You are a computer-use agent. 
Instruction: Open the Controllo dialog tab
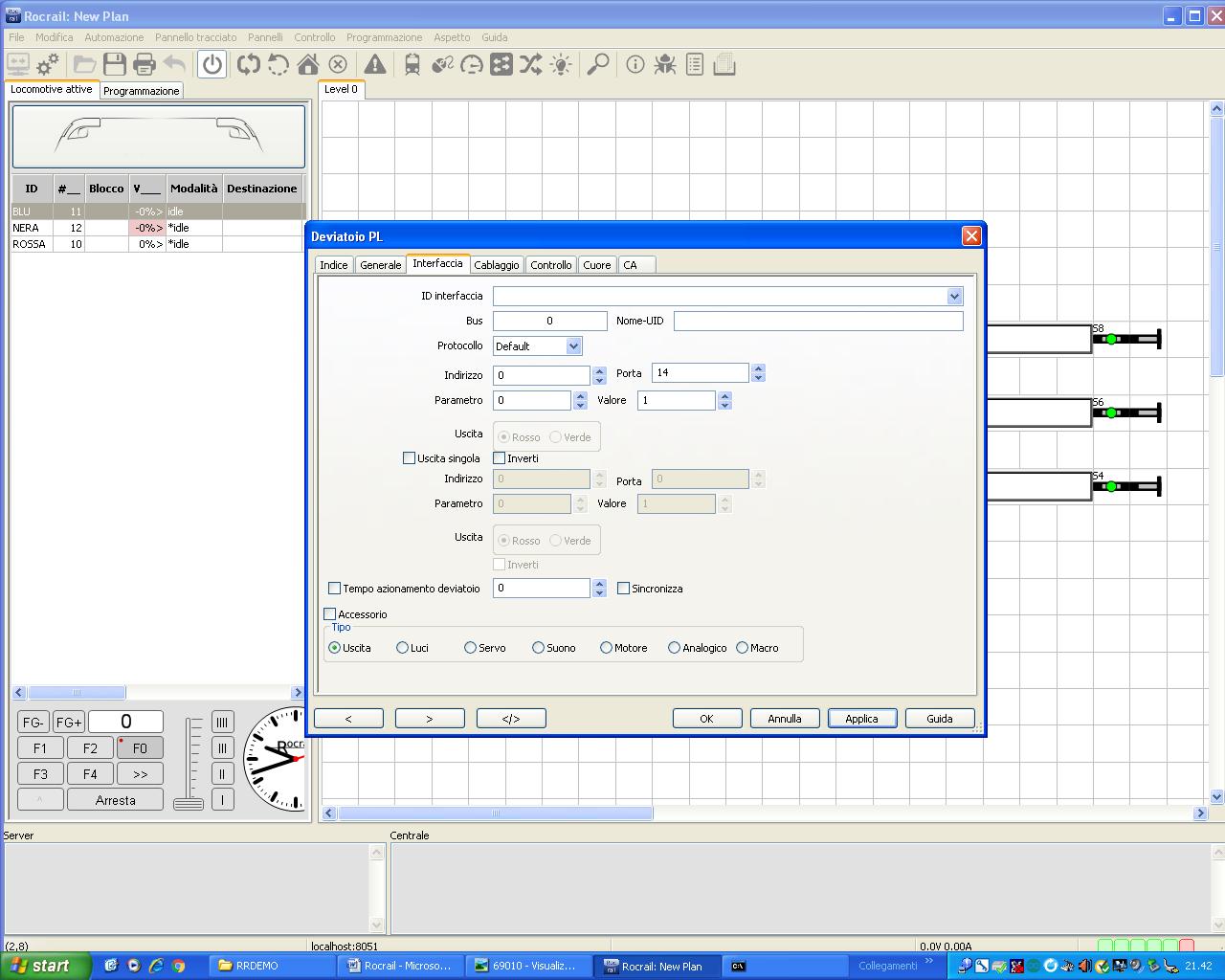[x=551, y=265]
